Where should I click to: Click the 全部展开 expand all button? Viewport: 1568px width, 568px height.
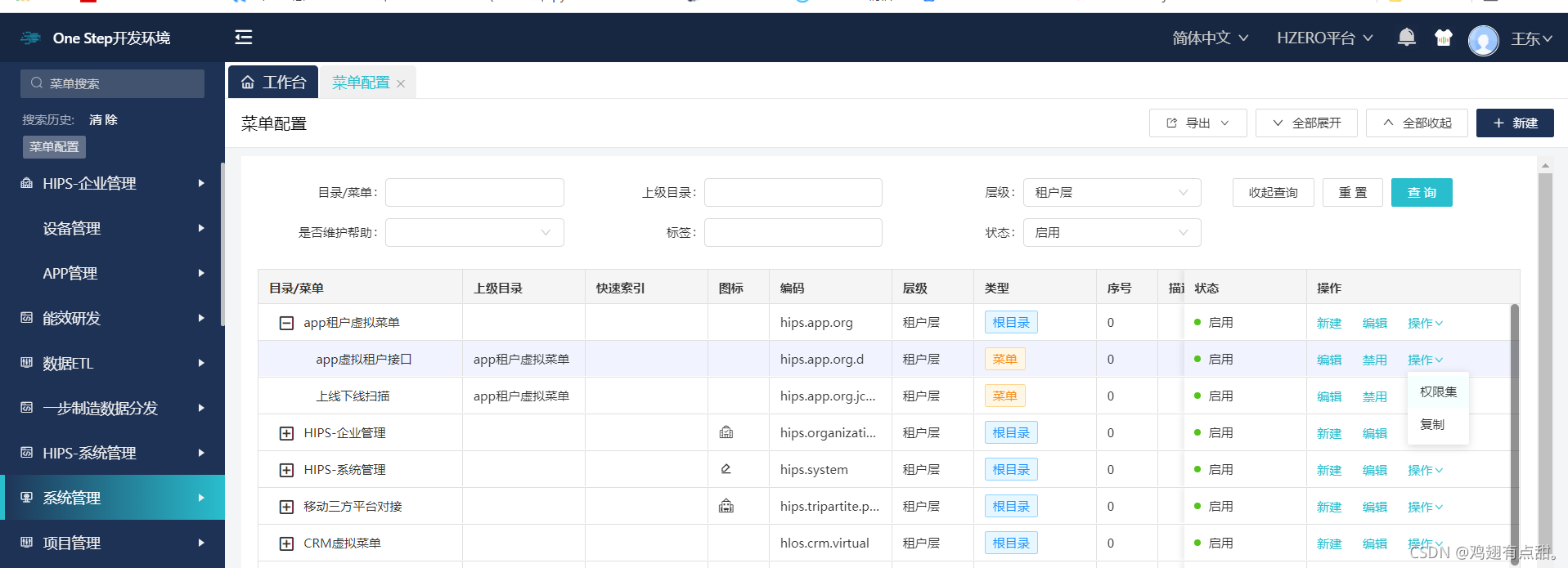coord(1306,123)
